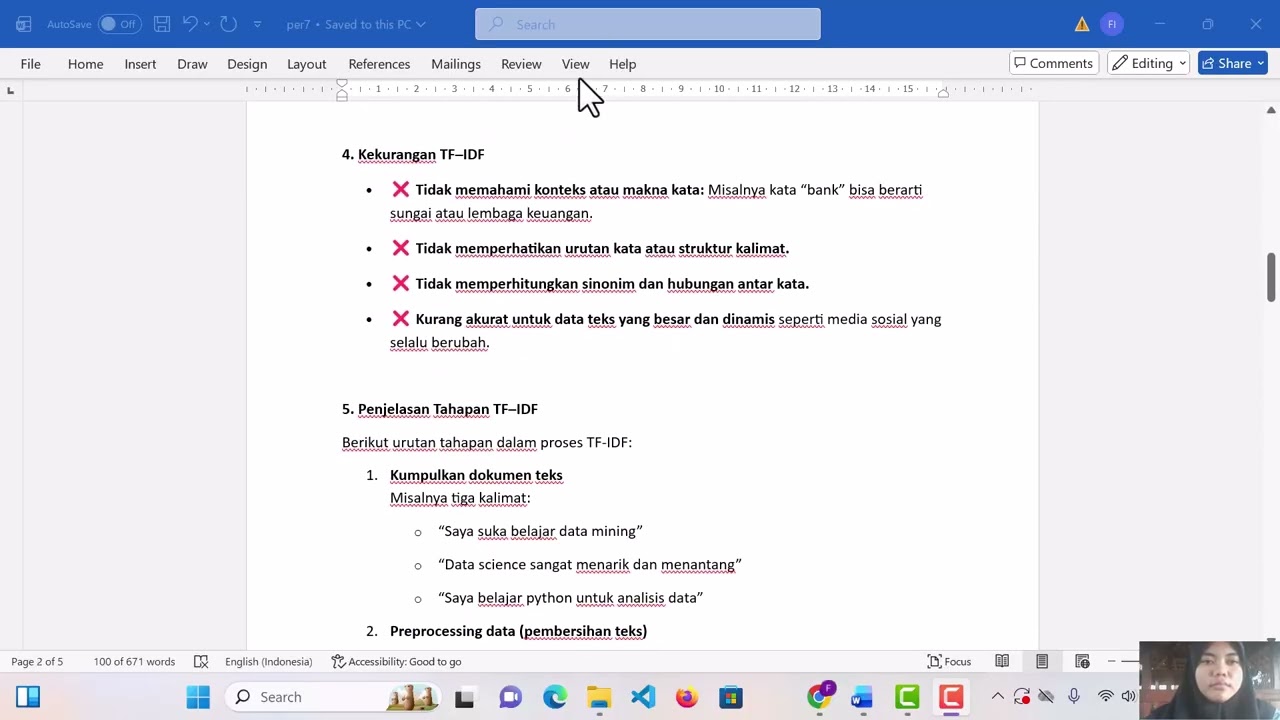1280x720 pixels.
Task: Open the Review tab
Action: tap(521, 64)
